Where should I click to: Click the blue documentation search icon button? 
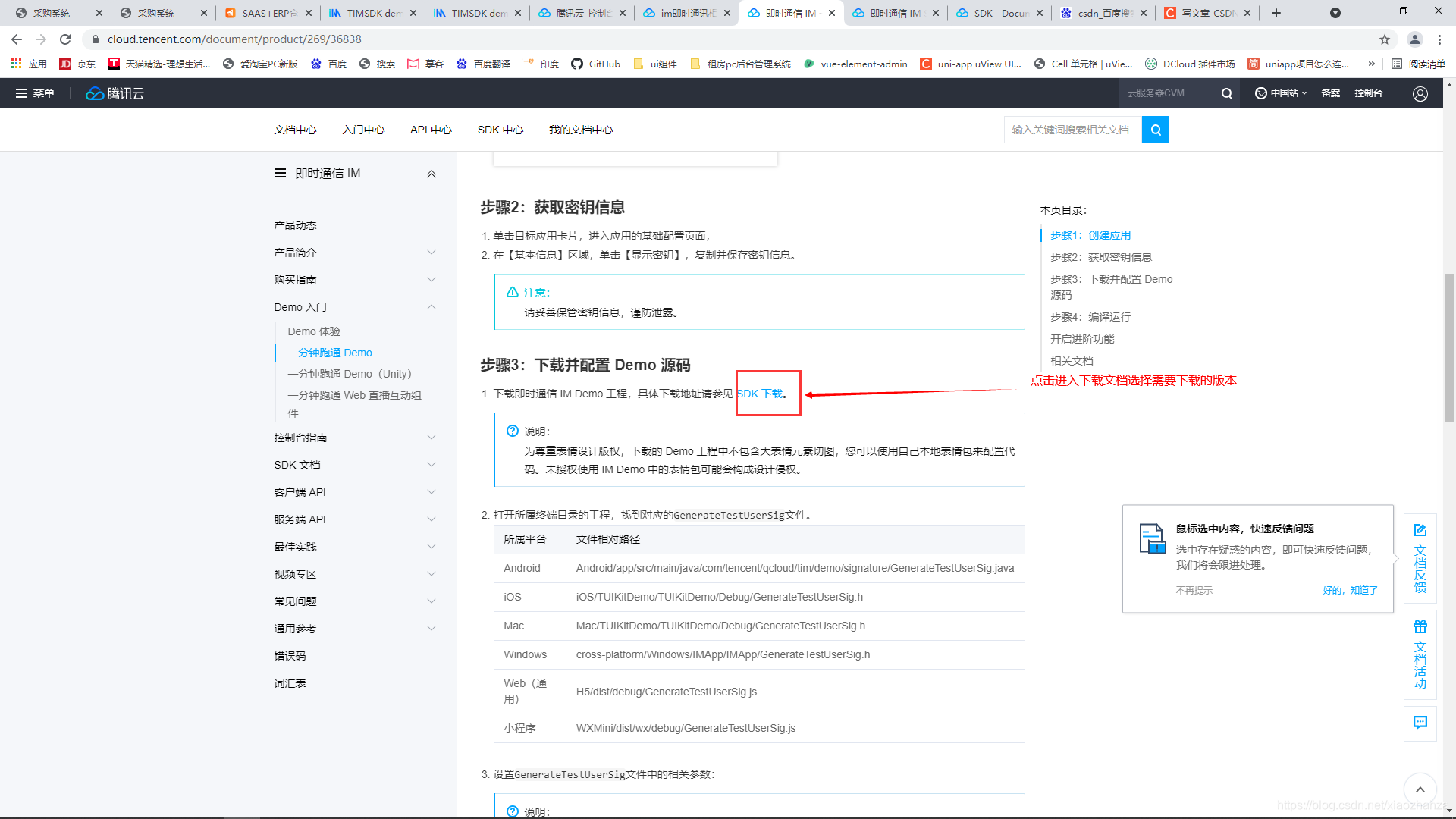(1155, 130)
